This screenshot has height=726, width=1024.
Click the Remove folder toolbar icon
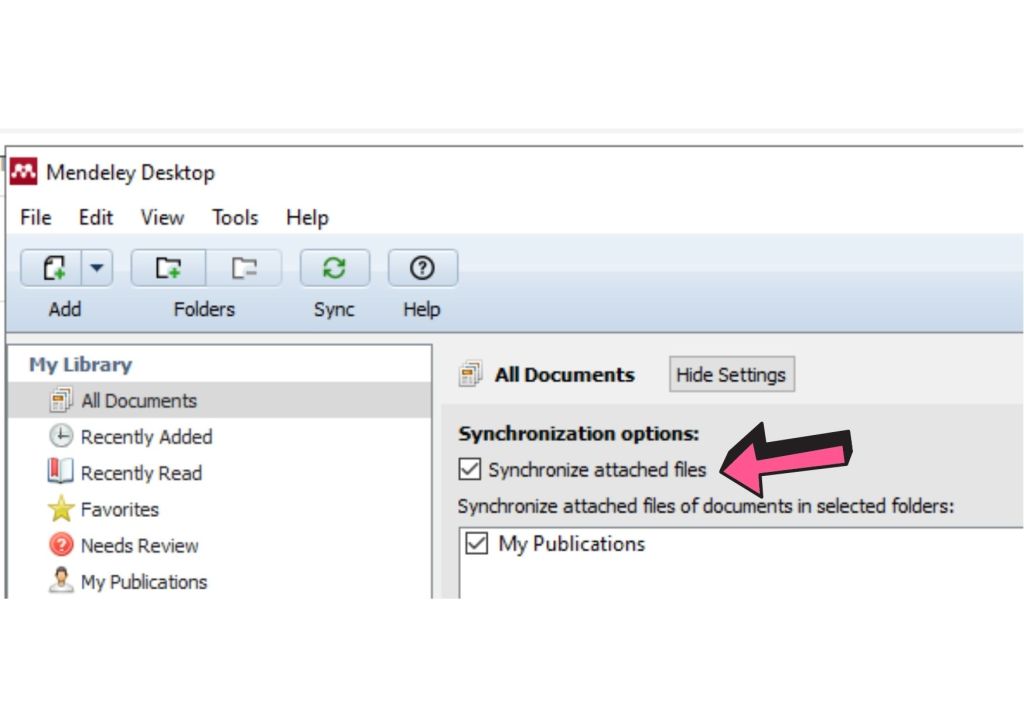(244, 268)
